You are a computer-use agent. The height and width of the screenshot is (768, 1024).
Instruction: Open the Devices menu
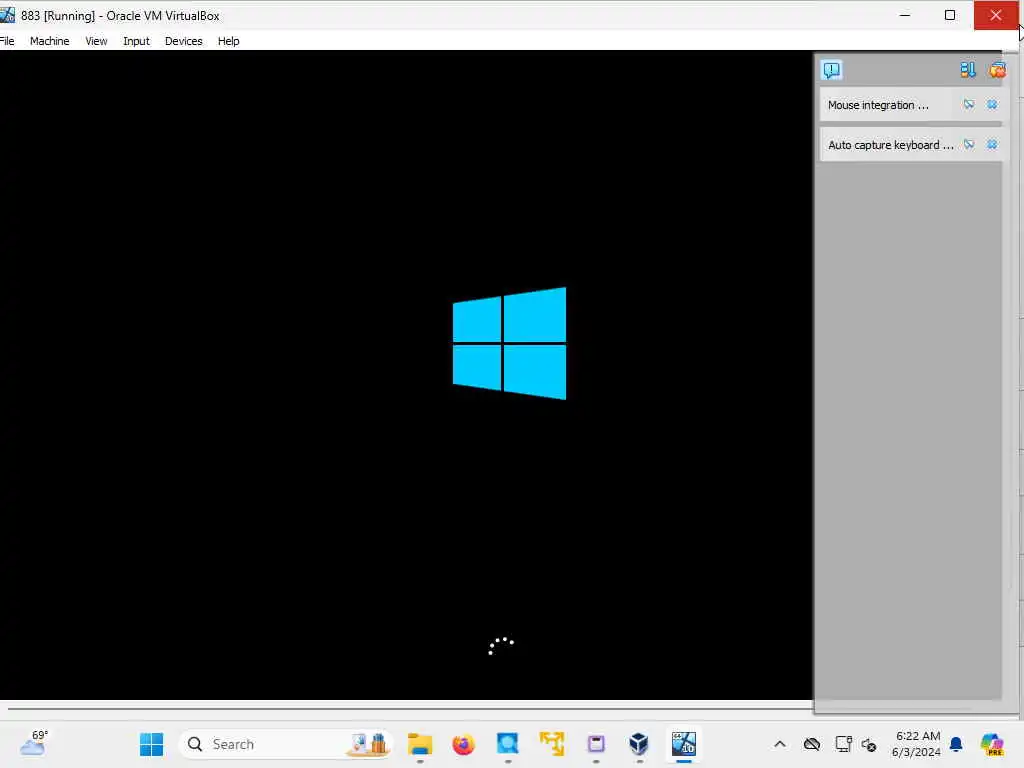[x=184, y=40]
